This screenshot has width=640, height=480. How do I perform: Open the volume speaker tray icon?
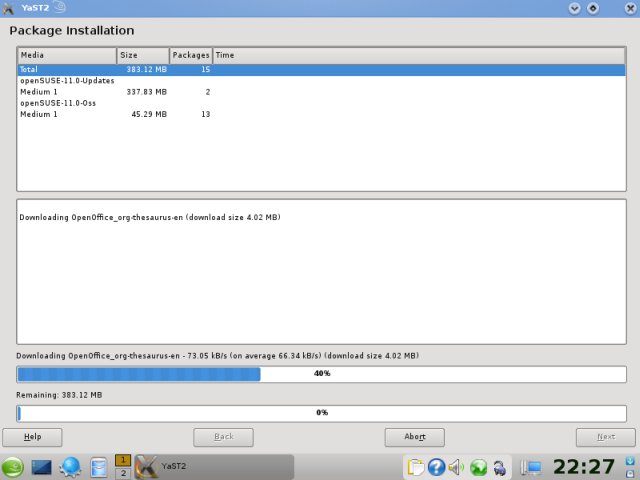pos(456,467)
